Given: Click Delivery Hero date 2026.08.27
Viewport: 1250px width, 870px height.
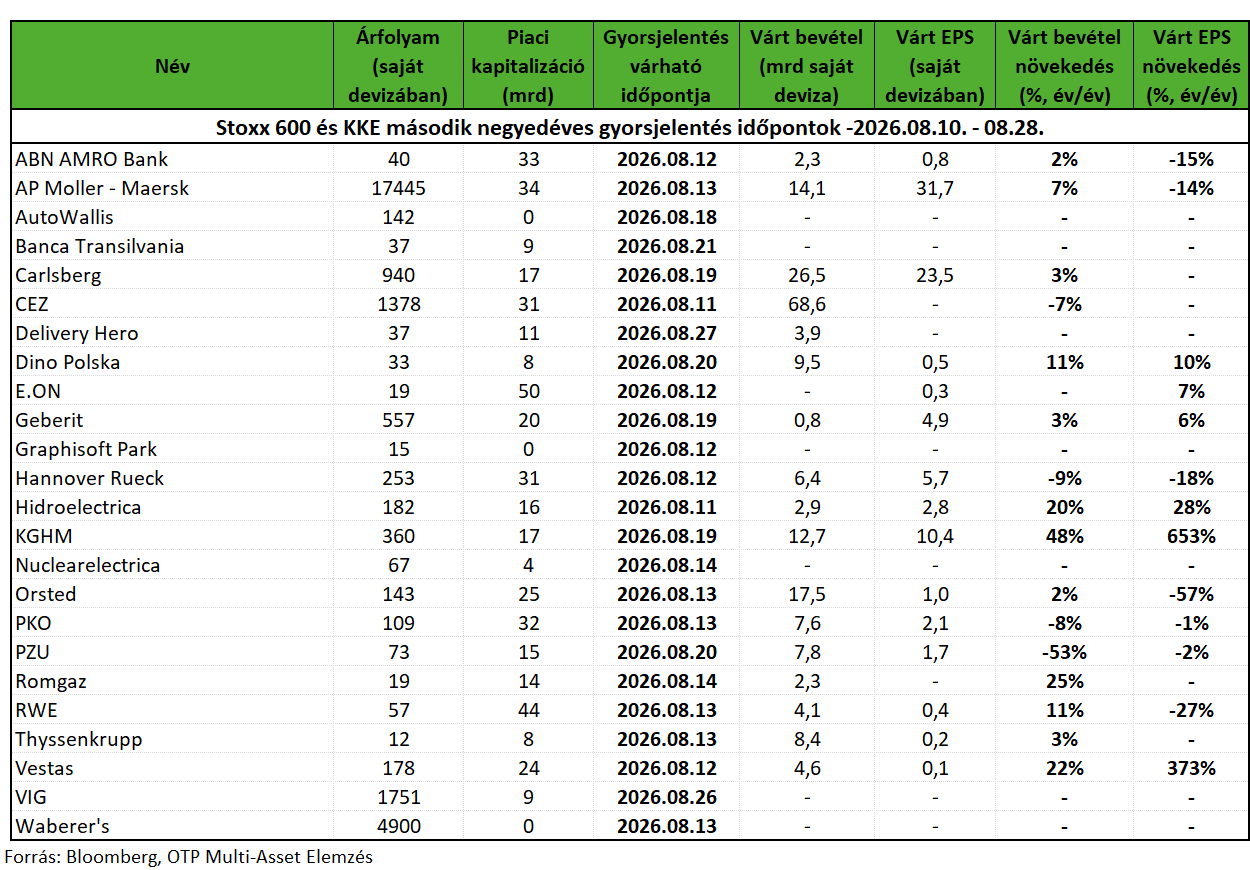Looking at the screenshot, I should [666, 333].
